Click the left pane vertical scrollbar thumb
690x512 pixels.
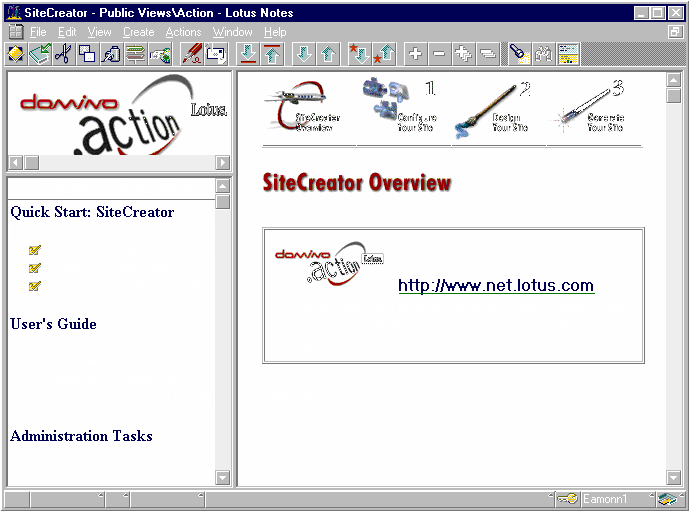223,202
